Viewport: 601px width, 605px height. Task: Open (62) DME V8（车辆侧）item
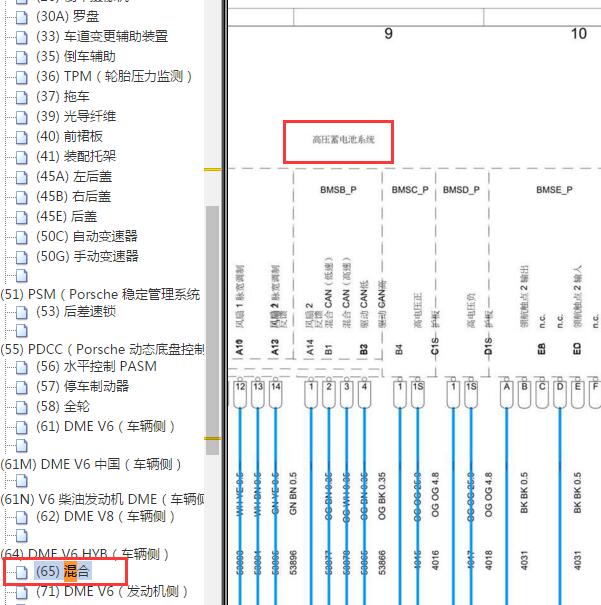(x=105, y=517)
